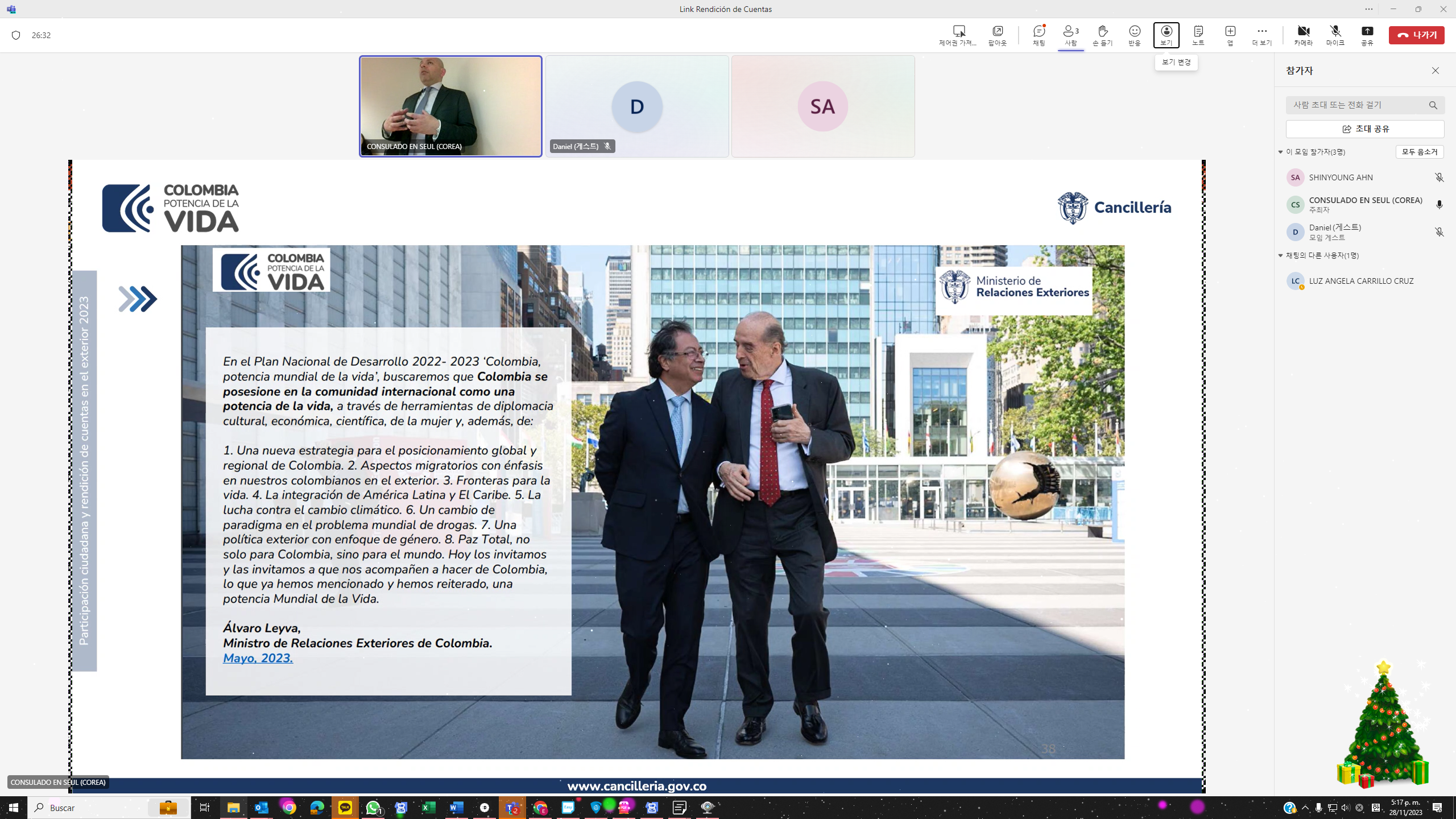The width and height of the screenshot is (1456, 819).
Task: Toggle the people (사람) participants panel
Action: [x=1071, y=35]
